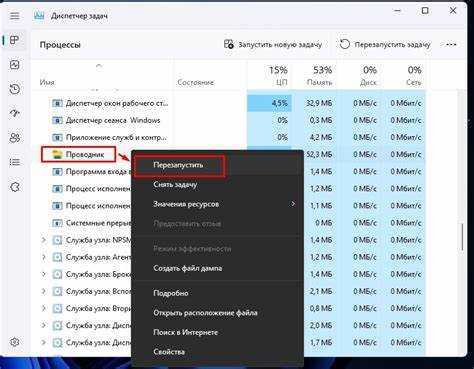Viewport: 474px width, 369px height.
Task: Click the Проводник folder icon
Action: [57, 154]
